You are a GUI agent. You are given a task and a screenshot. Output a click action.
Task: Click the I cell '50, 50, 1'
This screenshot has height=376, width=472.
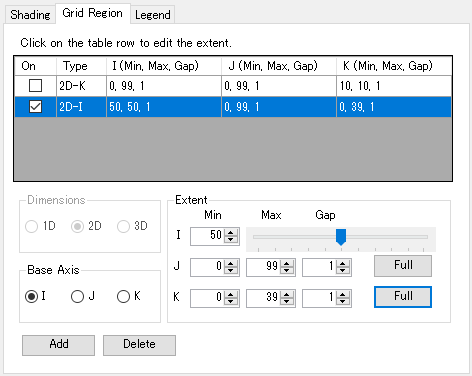pos(164,107)
